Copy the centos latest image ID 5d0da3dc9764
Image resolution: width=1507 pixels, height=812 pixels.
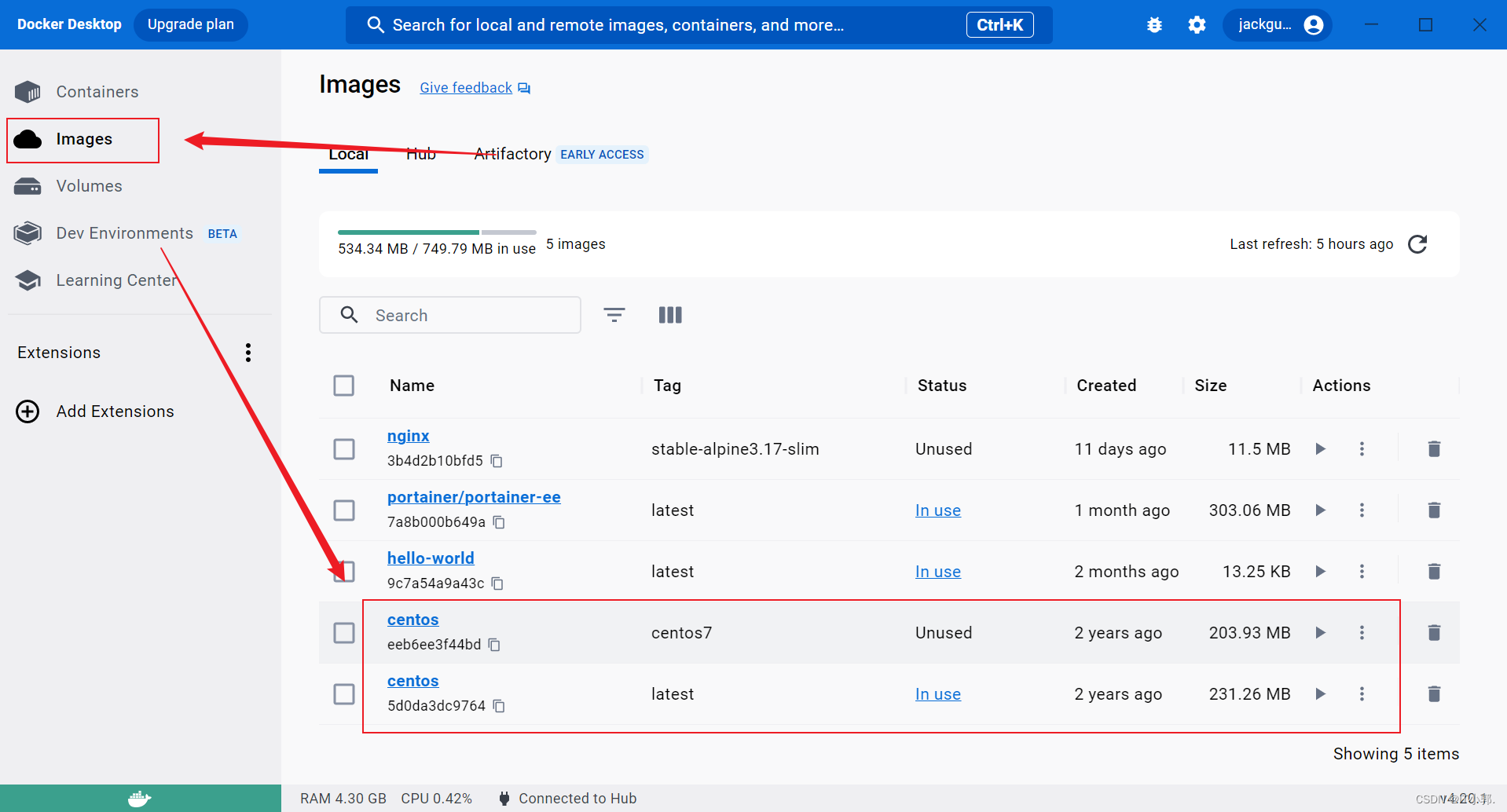(x=499, y=706)
